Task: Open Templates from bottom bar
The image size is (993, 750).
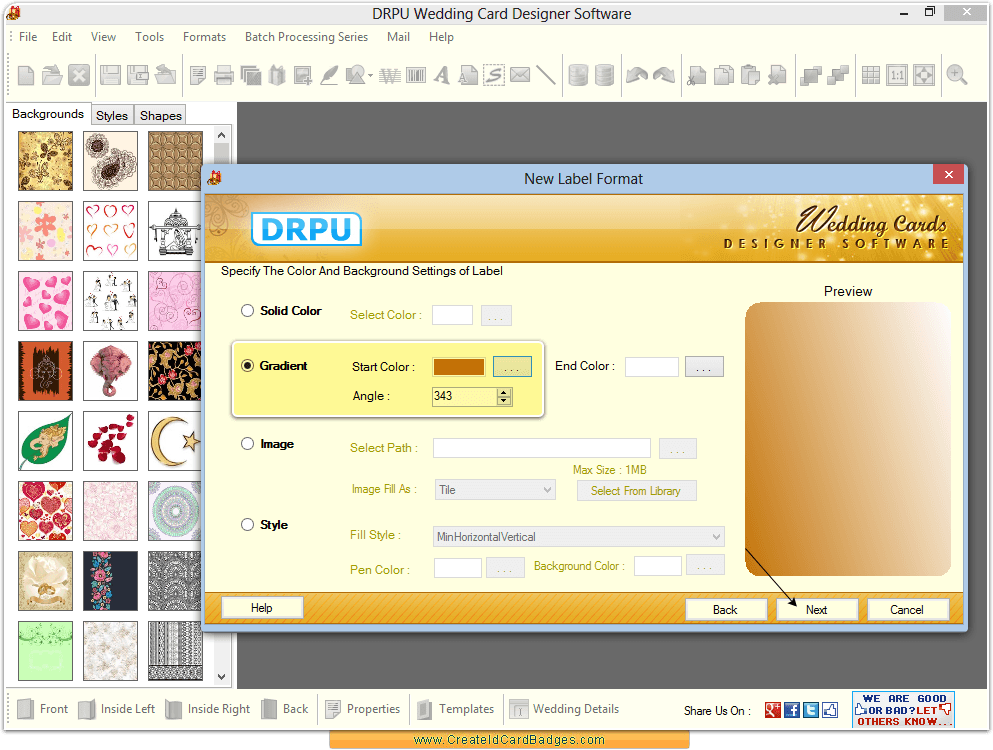Action: (x=455, y=709)
